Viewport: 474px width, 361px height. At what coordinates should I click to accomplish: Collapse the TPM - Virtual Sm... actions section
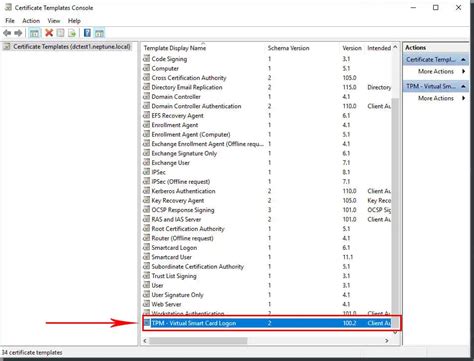[463, 86]
